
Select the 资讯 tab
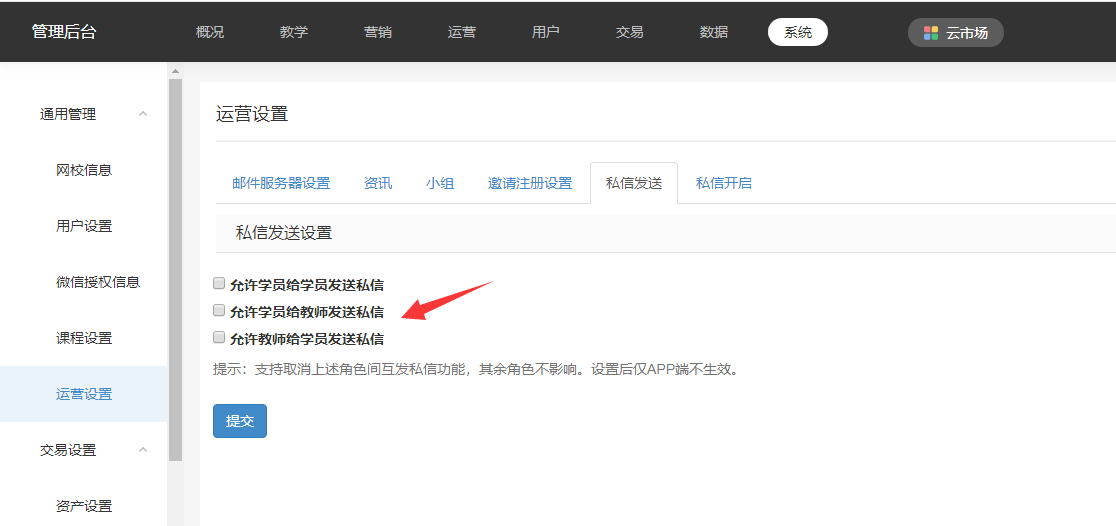pos(378,183)
